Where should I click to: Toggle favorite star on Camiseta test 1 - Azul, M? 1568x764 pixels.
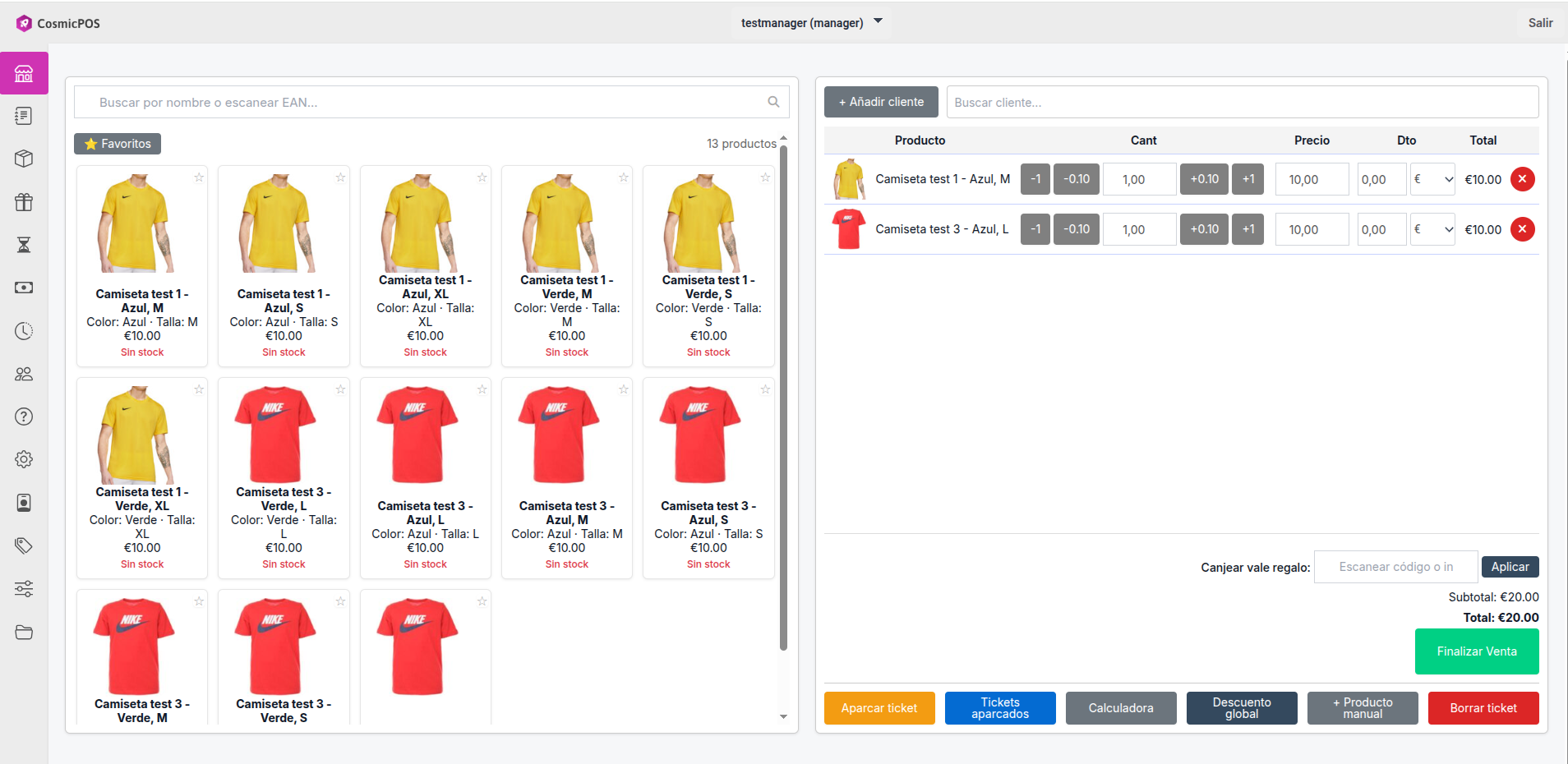point(199,177)
